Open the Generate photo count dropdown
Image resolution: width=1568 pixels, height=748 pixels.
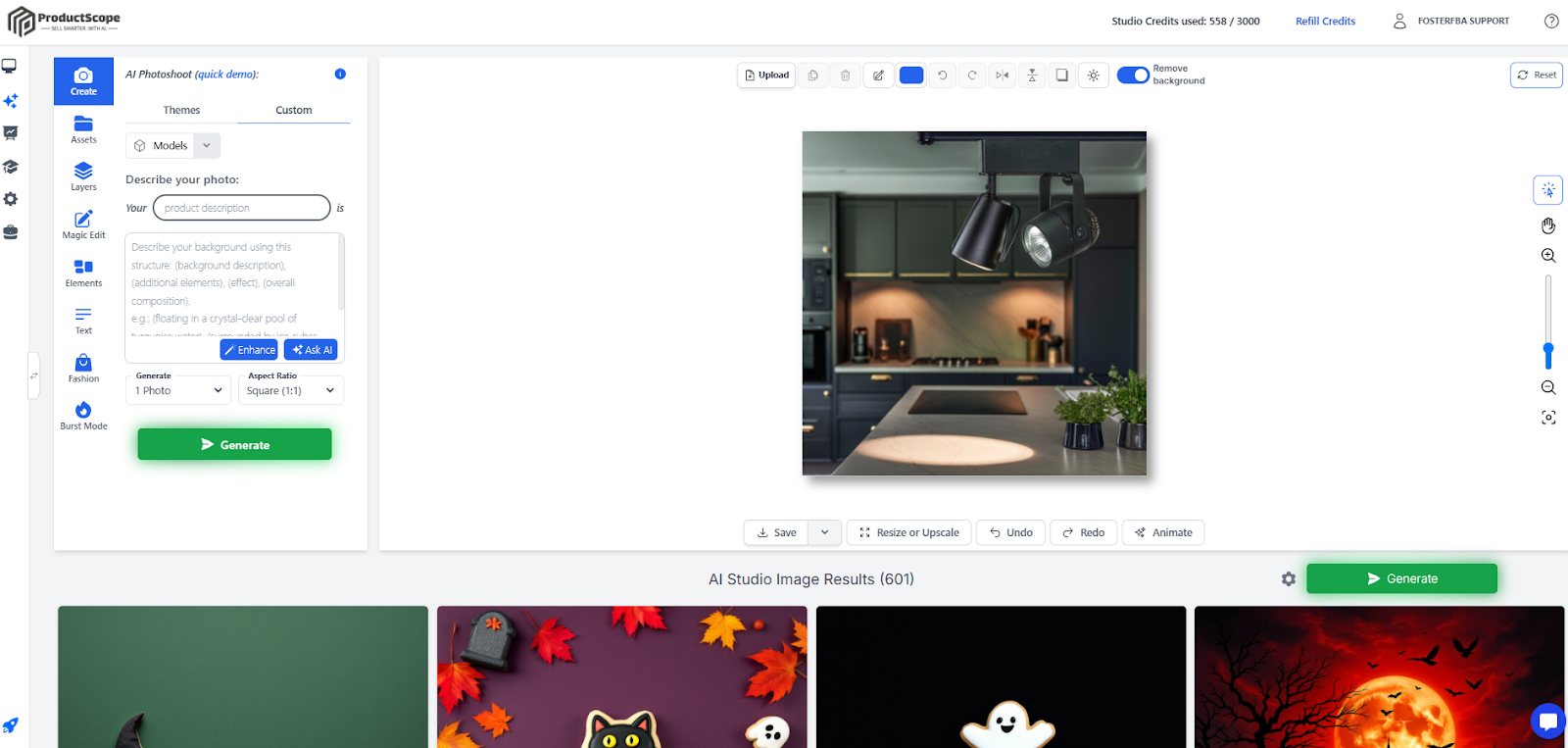(179, 390)
